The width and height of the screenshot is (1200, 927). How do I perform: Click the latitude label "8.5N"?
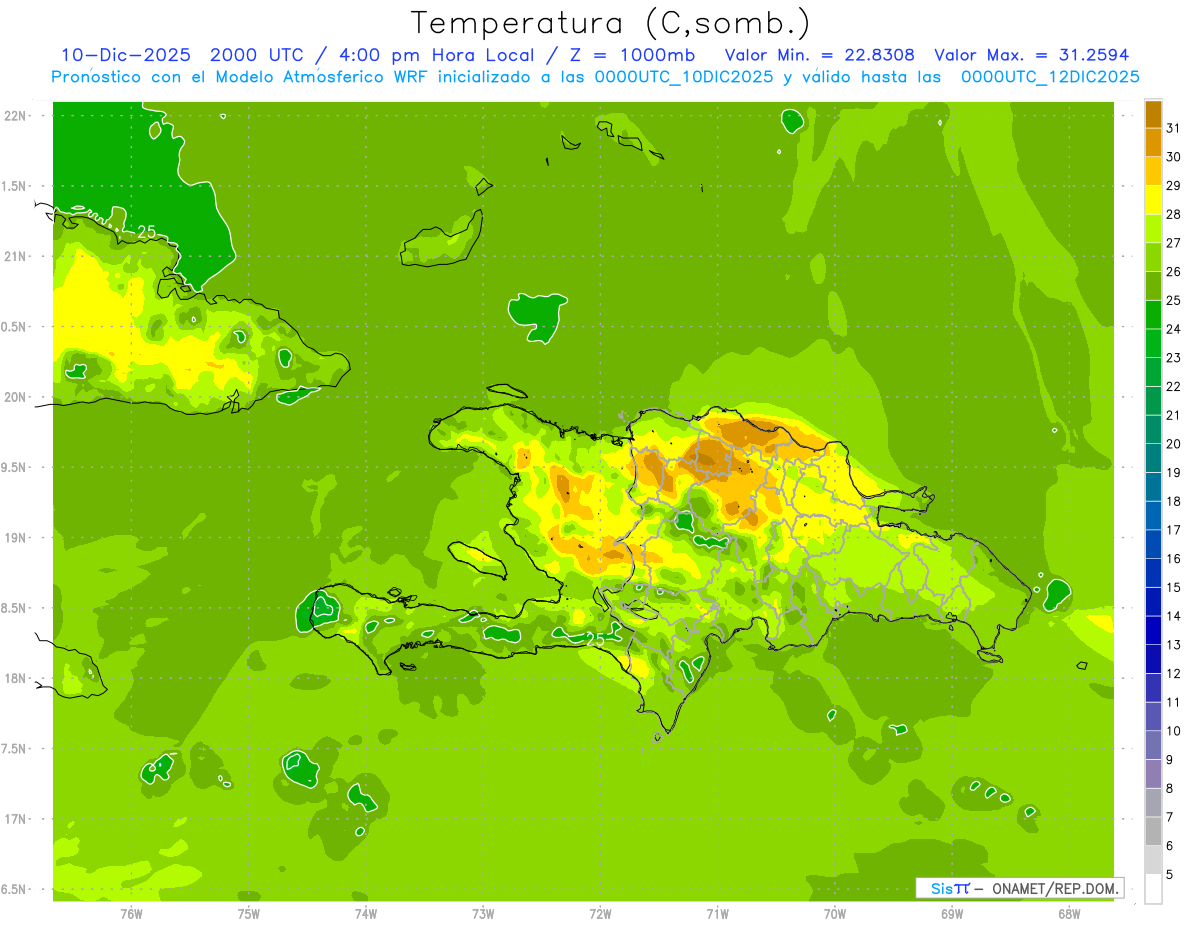(15, 608)
